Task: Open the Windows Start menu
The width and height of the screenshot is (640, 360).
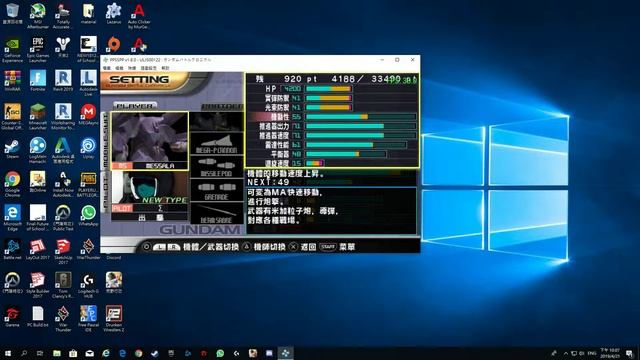Action: click(x=7, y=353)
